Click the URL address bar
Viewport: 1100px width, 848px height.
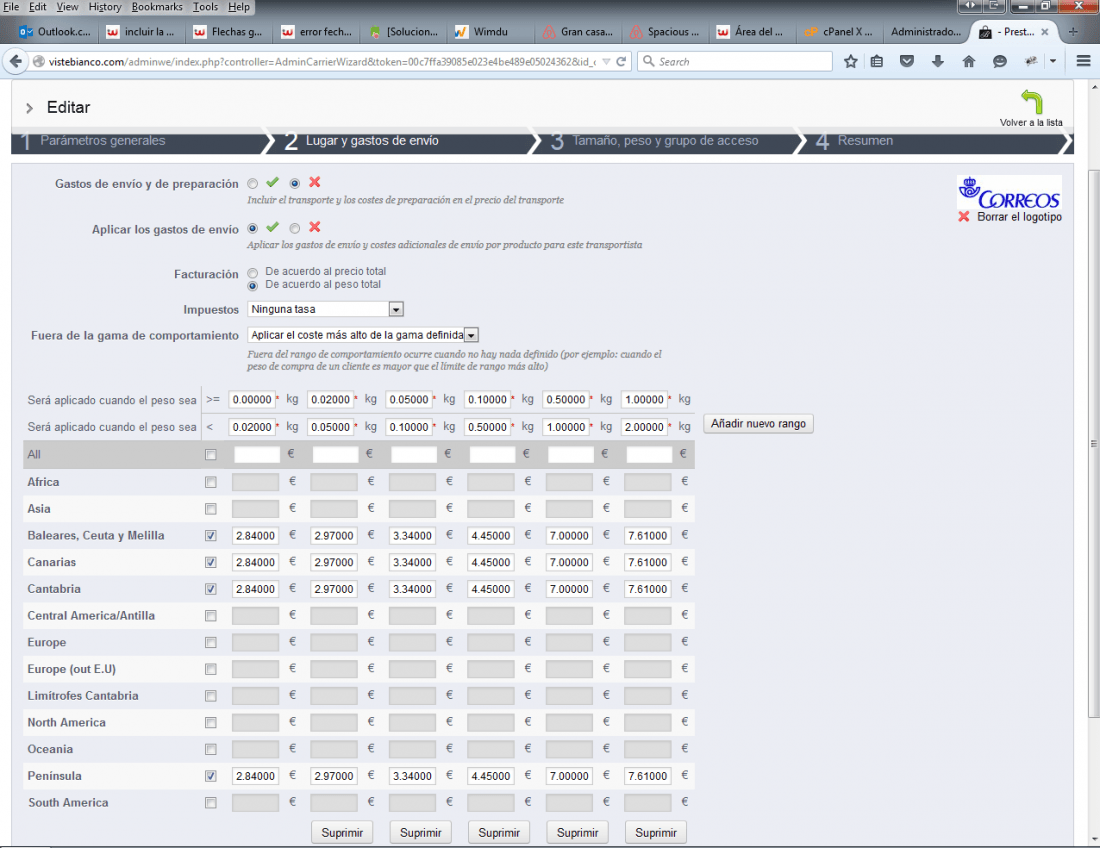click(x=323, y=62)
